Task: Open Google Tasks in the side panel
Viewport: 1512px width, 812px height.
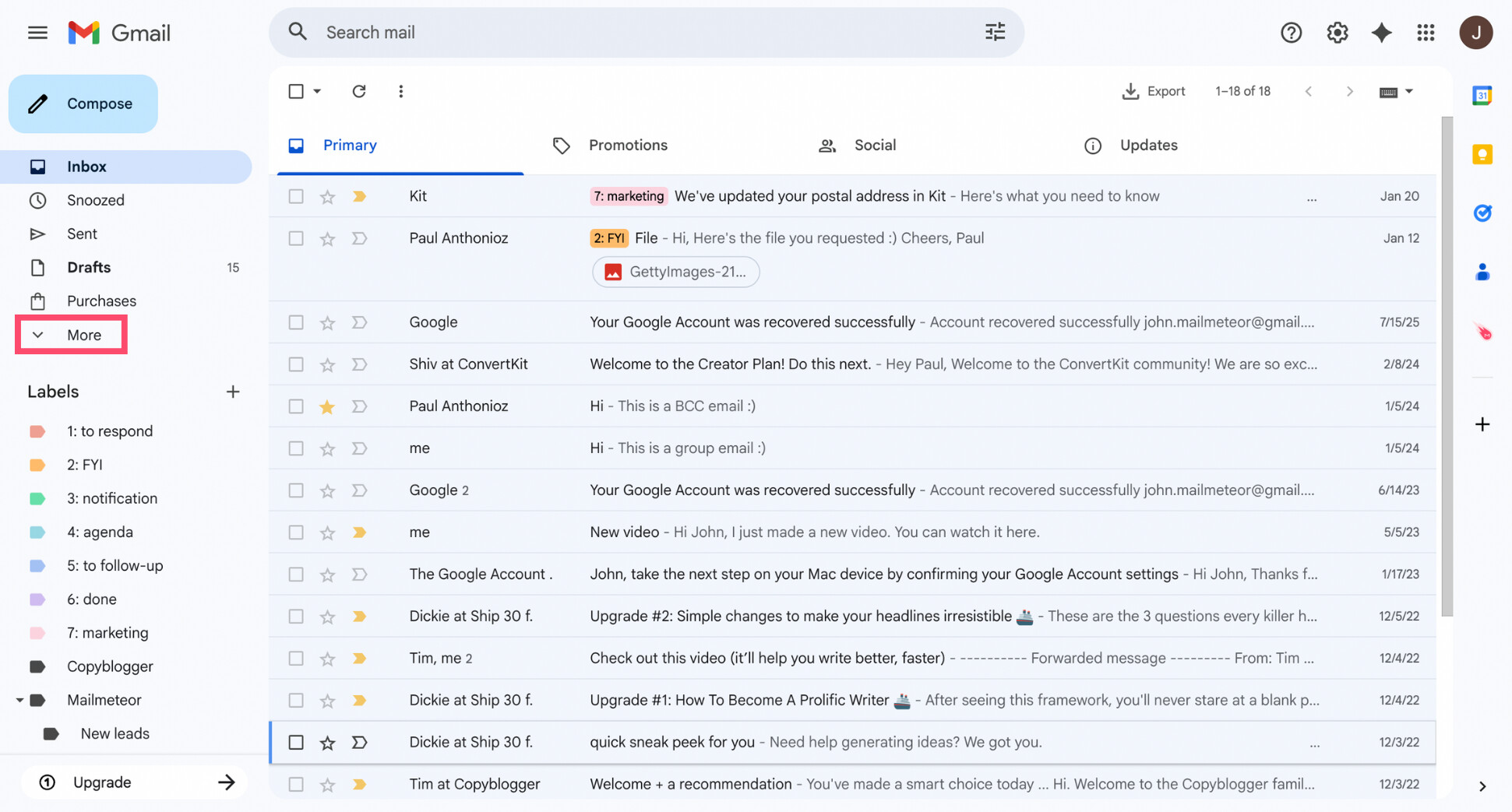Action: pos(1482,213)
